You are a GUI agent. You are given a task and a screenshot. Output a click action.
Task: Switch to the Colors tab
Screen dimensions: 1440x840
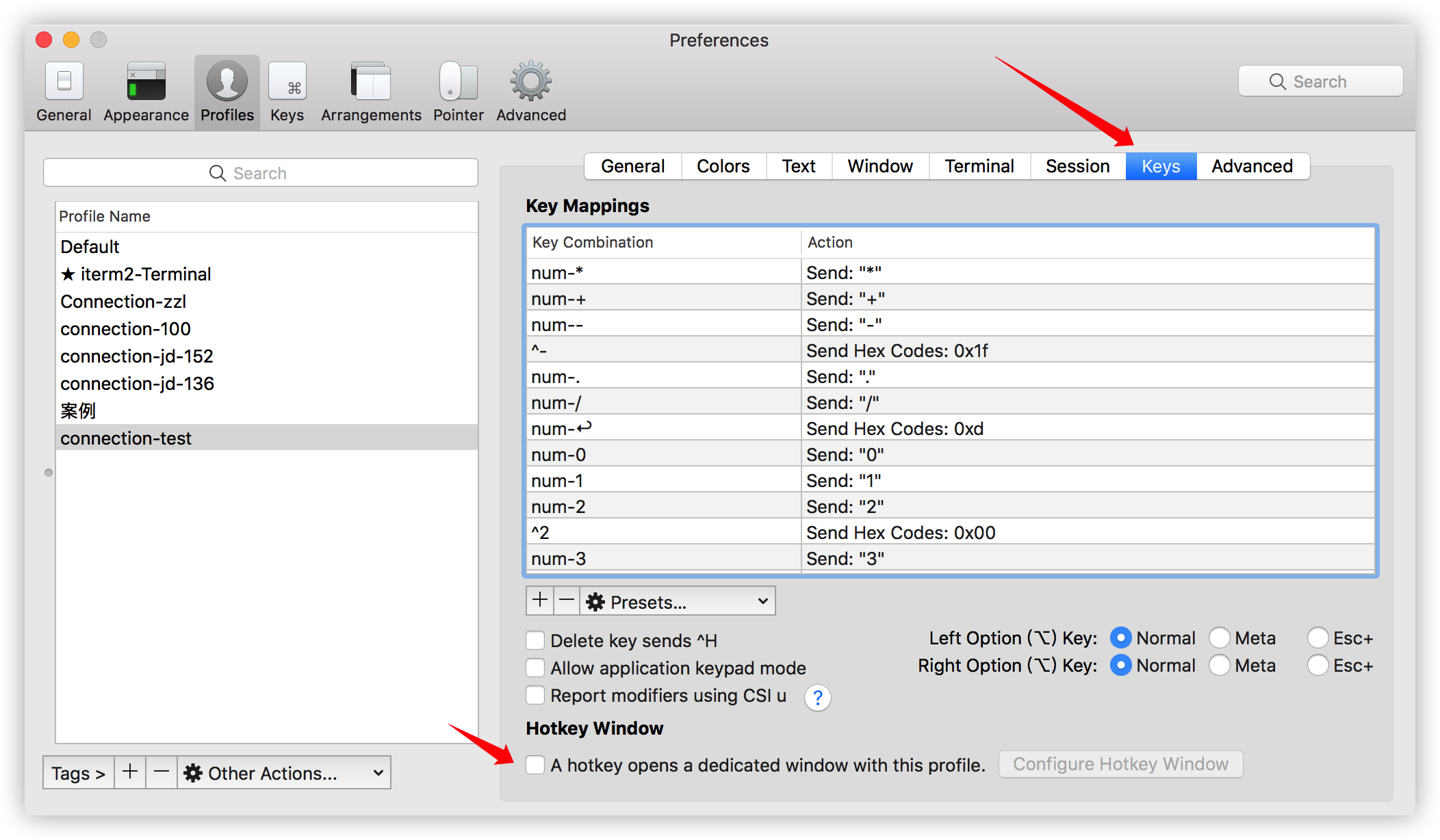tap(723, 166)
